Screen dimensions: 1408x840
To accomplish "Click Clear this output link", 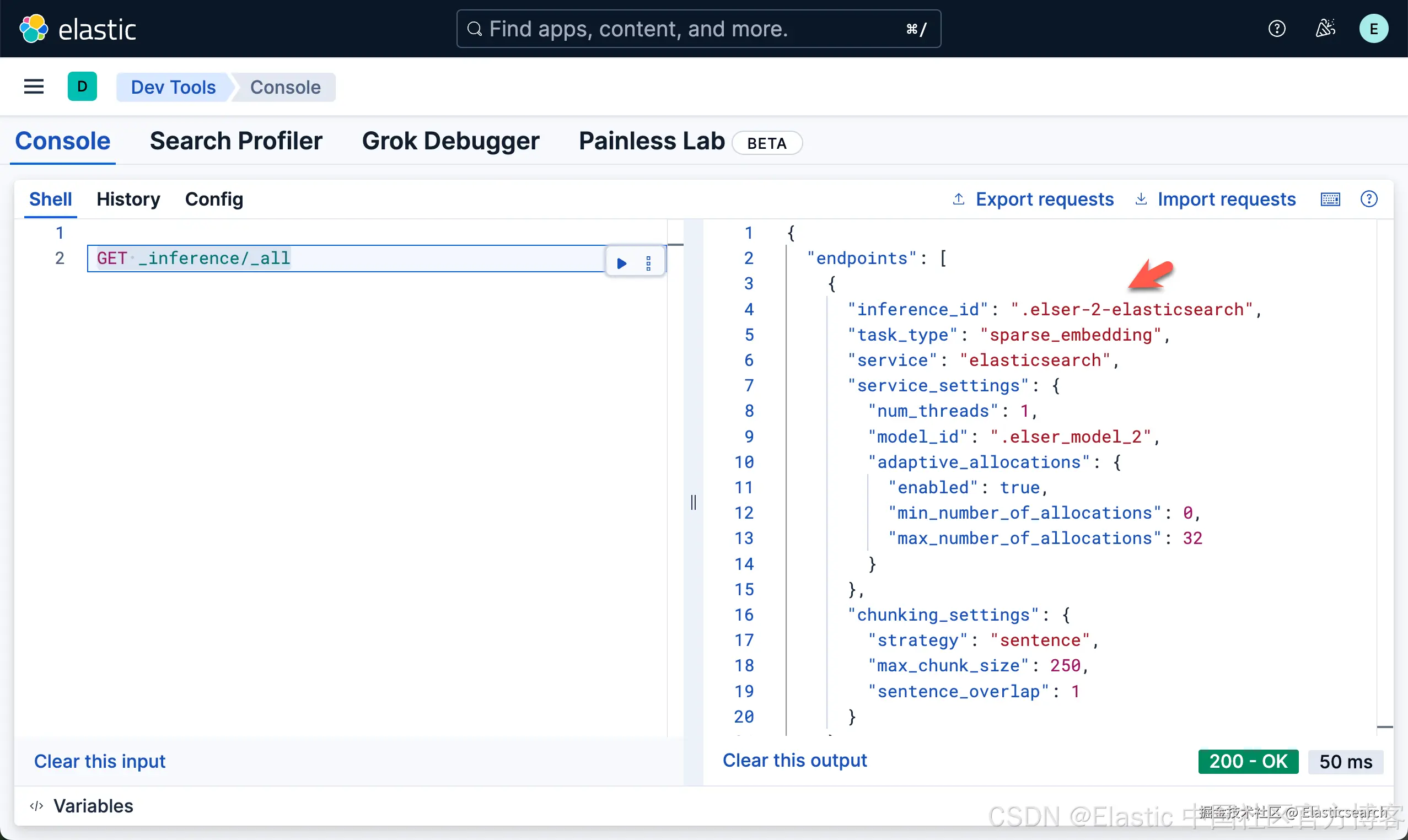I will point(794,760).
